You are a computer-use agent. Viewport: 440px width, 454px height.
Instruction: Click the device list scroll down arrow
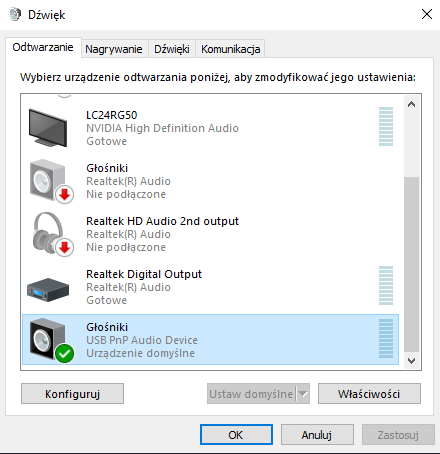[x=411, y=361]
